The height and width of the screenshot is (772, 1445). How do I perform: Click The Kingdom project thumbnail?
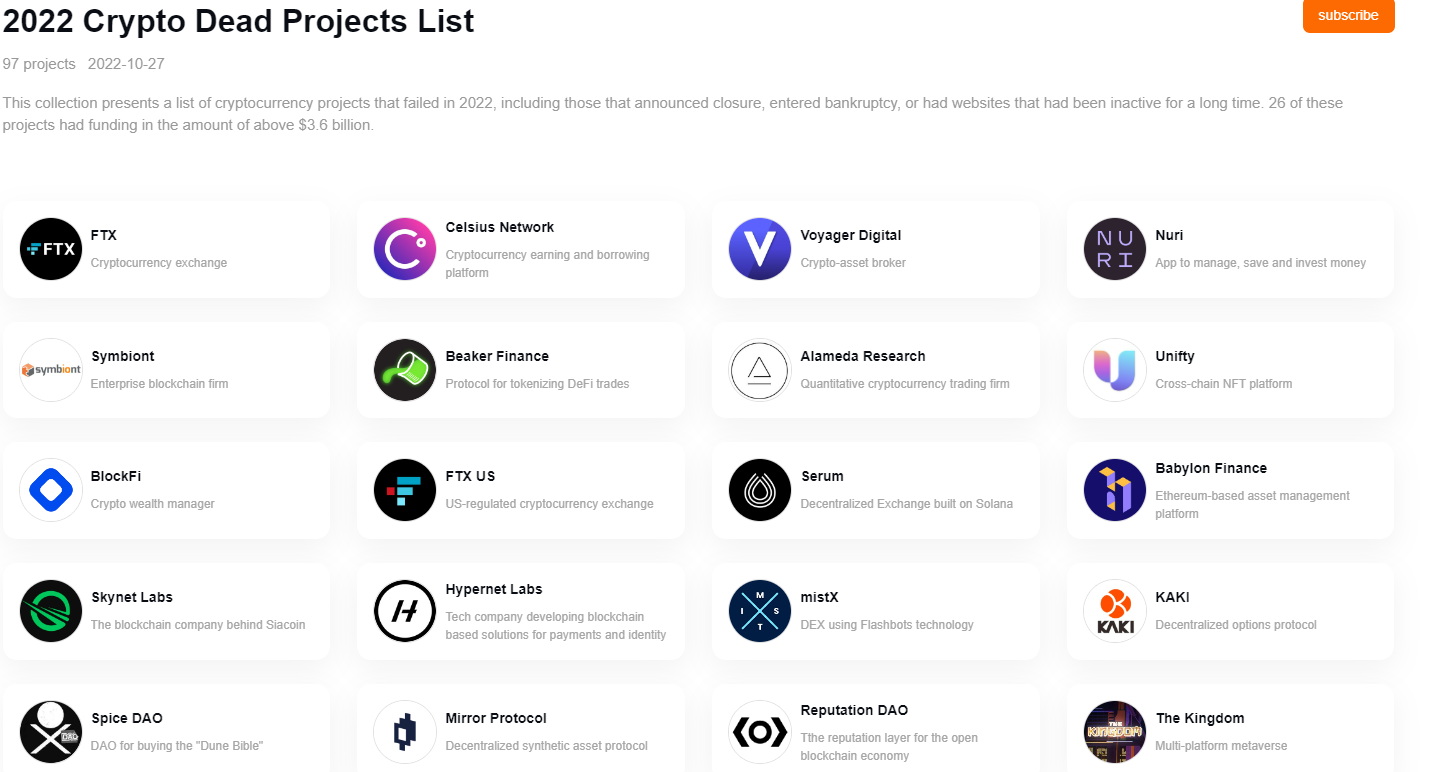(1115, 731)
